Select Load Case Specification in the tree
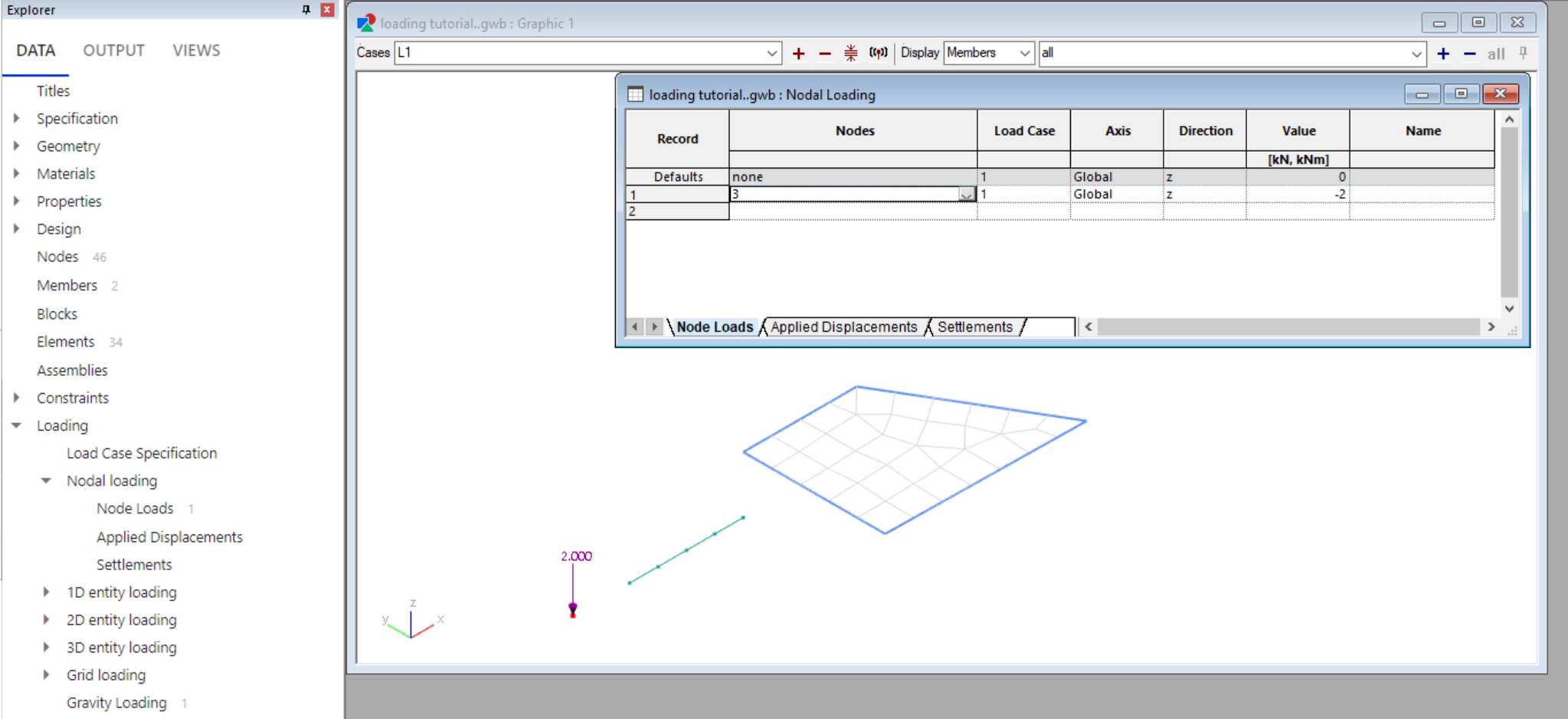 click(142, 453)
